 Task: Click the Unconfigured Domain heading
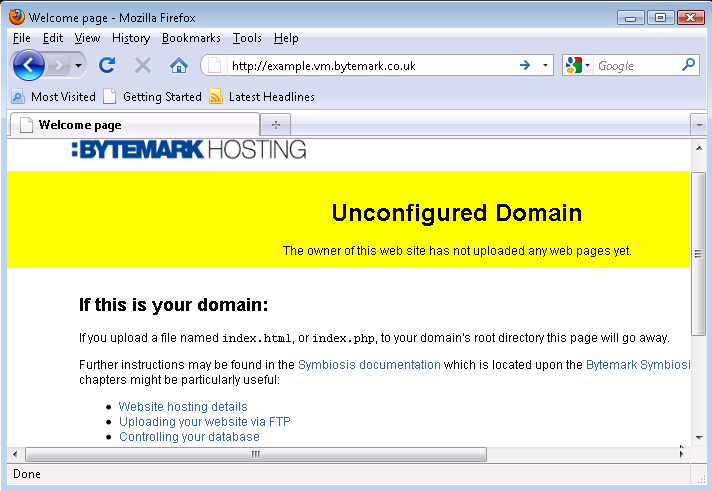tap(457, 213)
